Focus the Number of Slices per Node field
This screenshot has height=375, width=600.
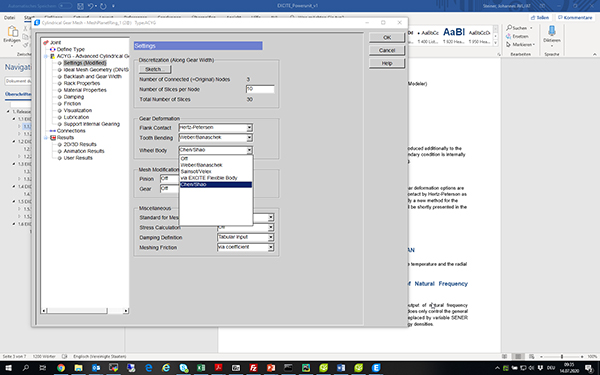[x=260, y=89]
